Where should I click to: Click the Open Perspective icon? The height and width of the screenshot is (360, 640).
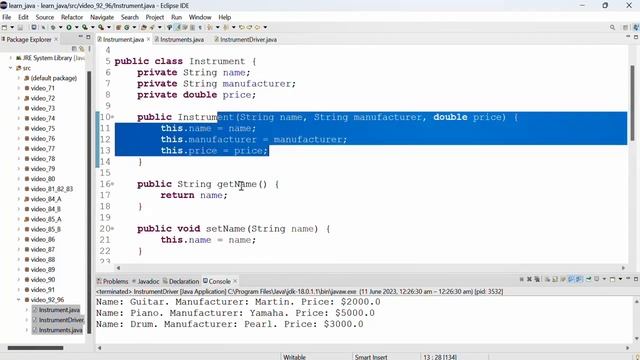625,27
